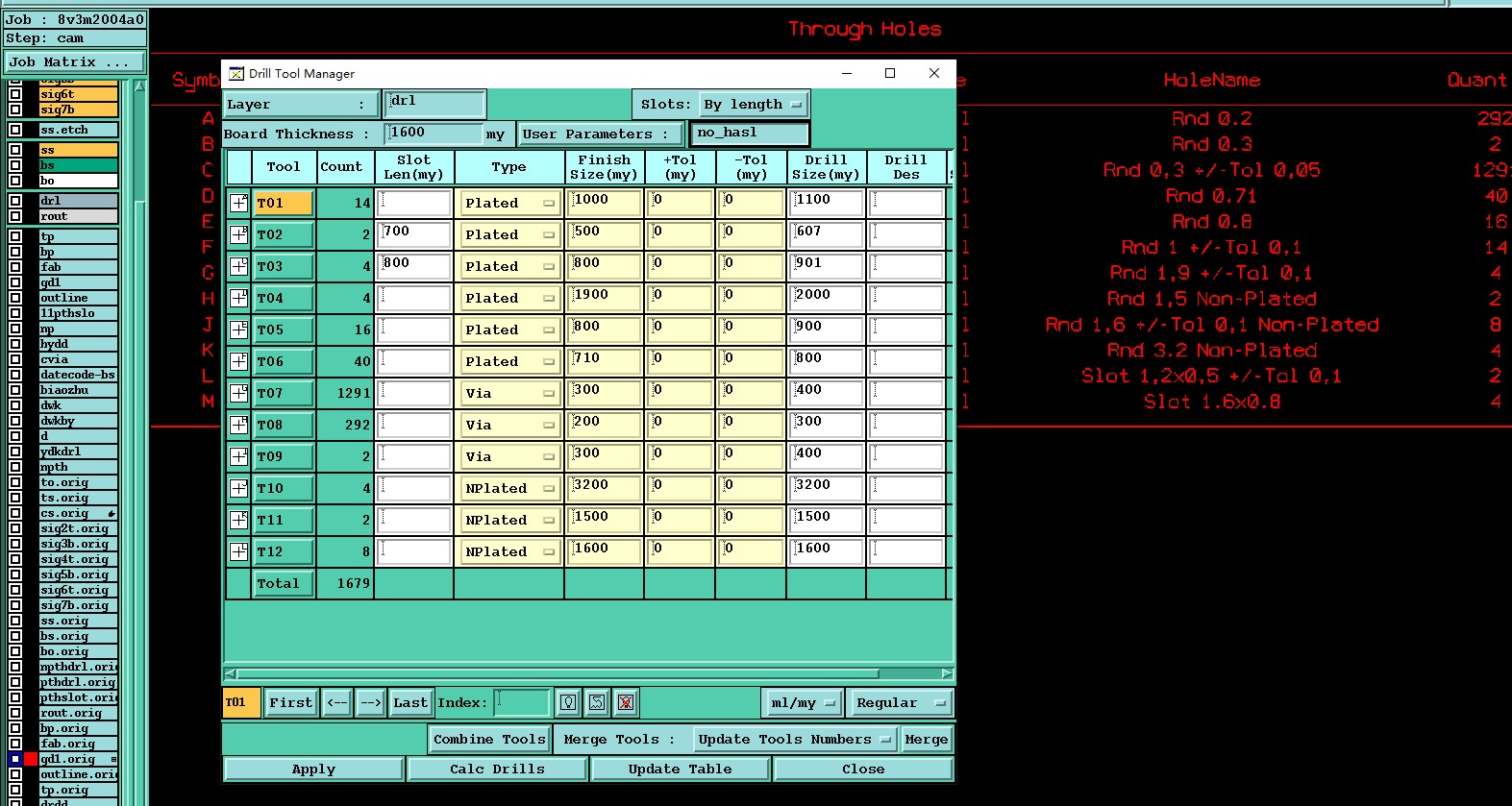The height and width of the screenshot is (806, 1512).
Task: Click Calc Drills button
Action: (497, 769)
